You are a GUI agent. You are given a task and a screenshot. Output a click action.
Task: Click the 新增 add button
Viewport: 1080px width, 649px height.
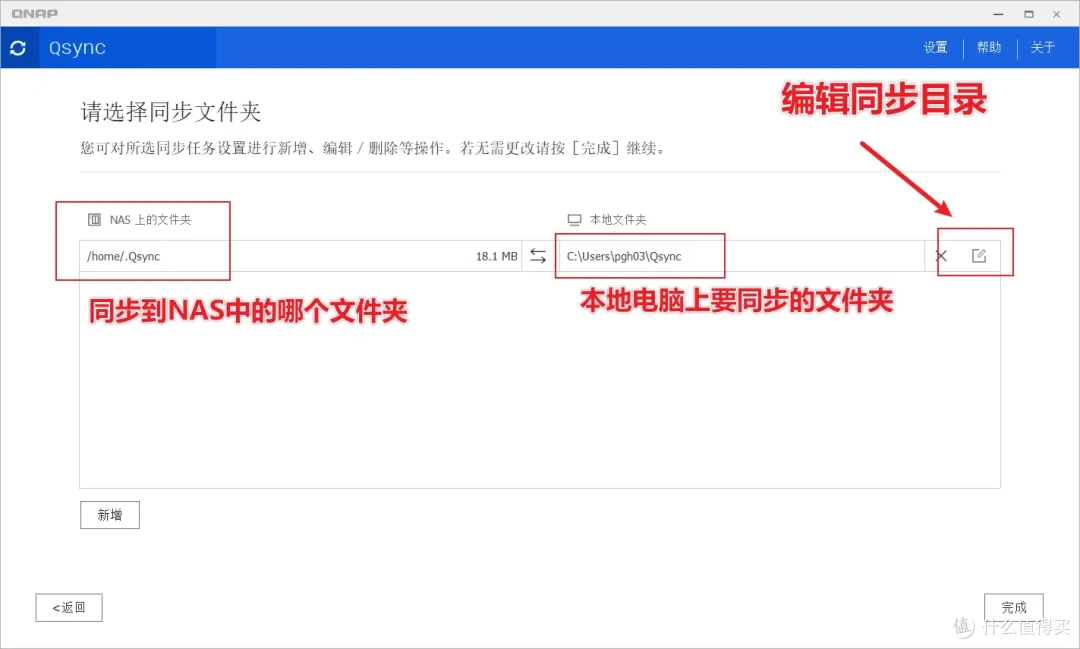(x=110, y=515)
